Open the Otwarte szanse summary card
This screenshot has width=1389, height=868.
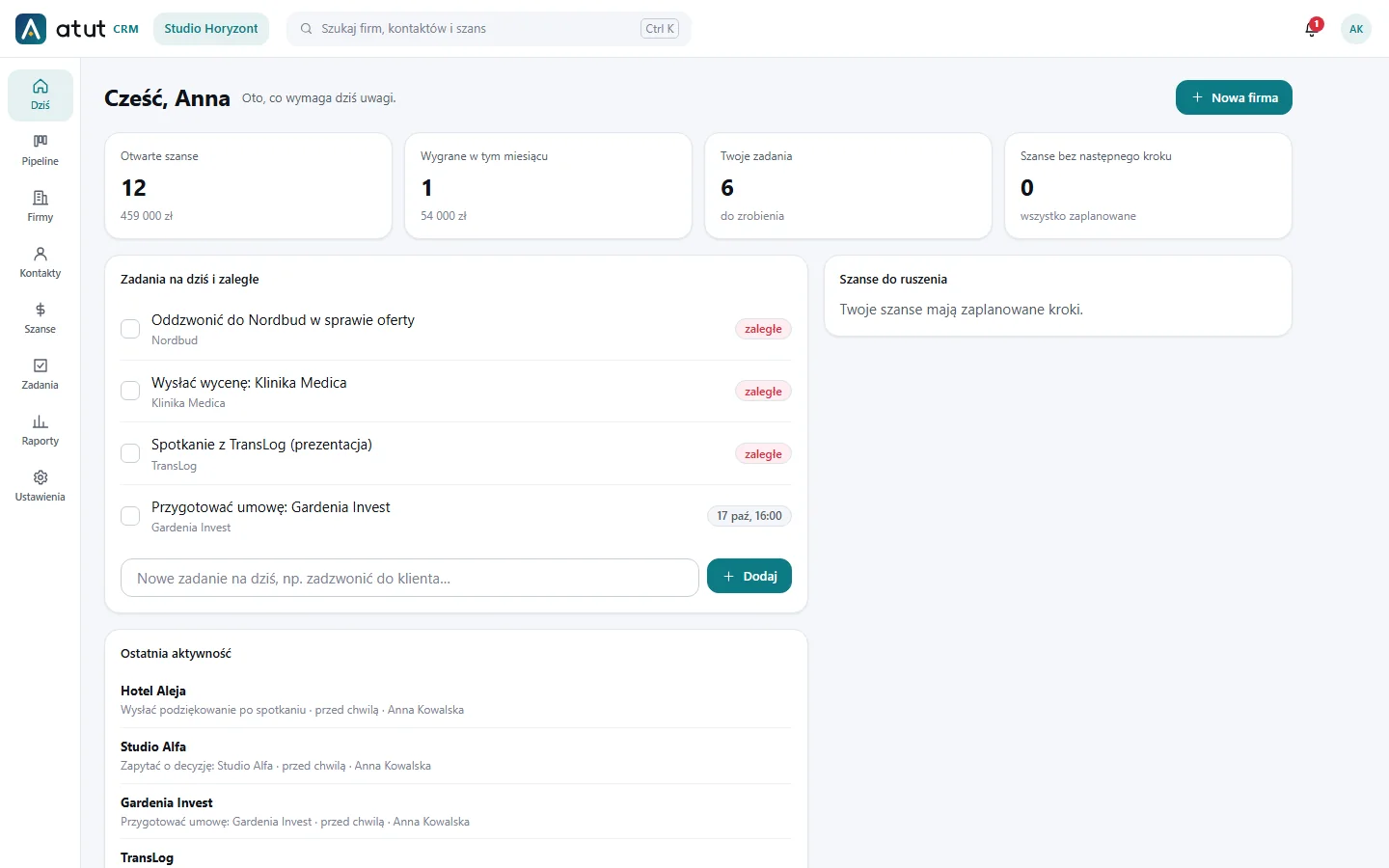[248, 185]
